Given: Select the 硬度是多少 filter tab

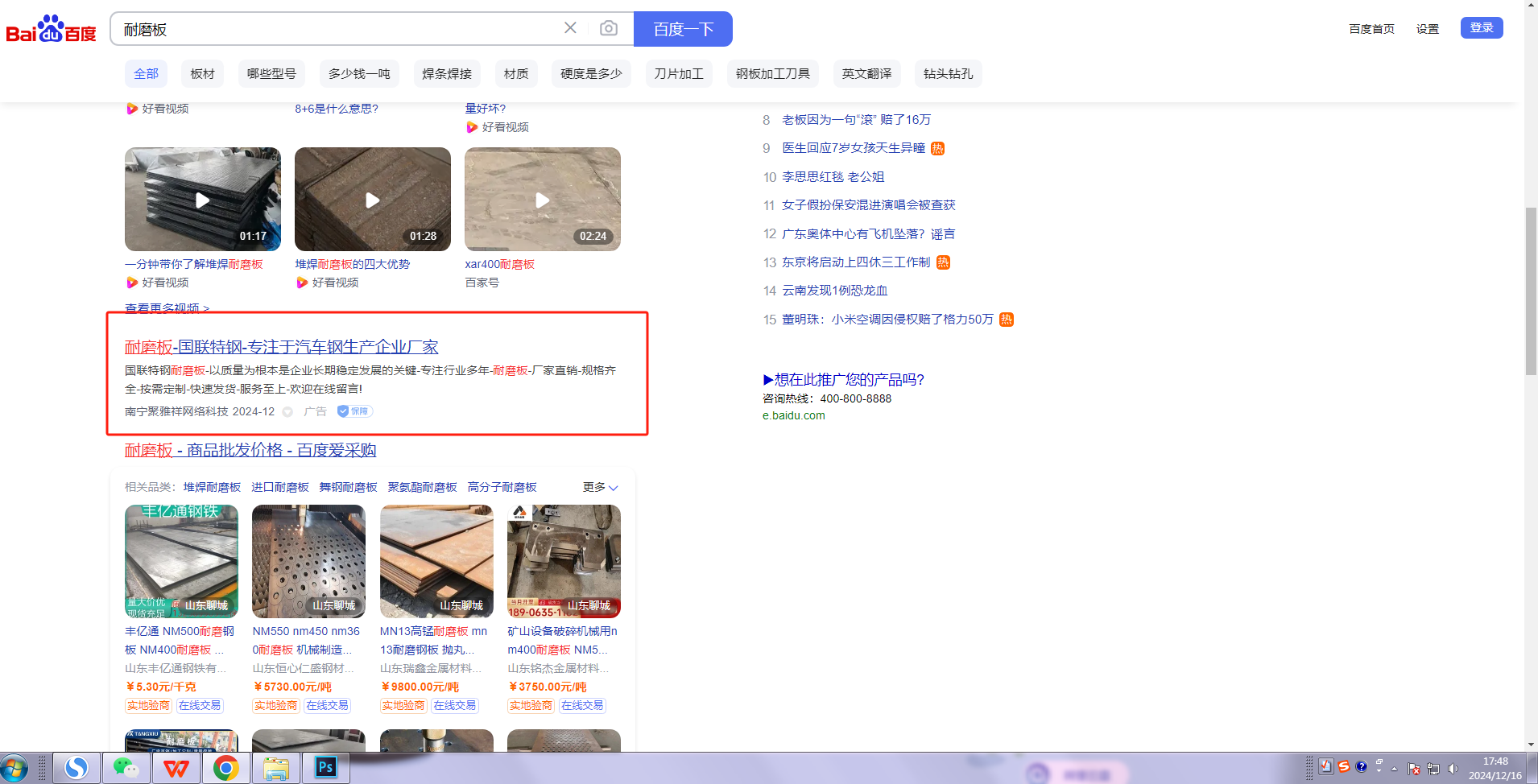Looking at the screenshot, I should click(x=592, y=73).
